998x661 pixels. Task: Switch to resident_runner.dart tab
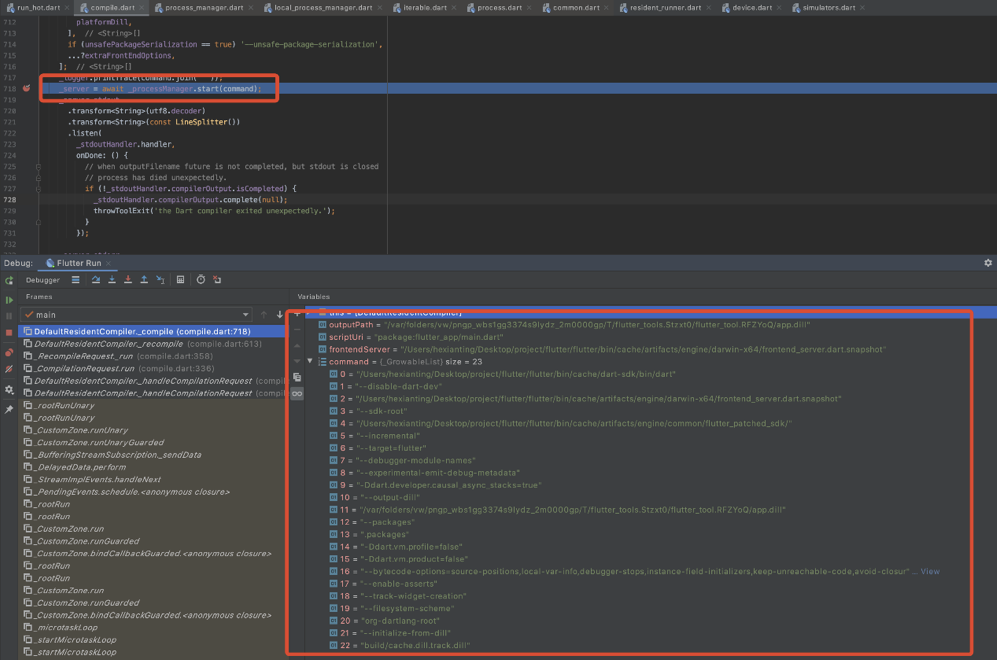point(665,8)
